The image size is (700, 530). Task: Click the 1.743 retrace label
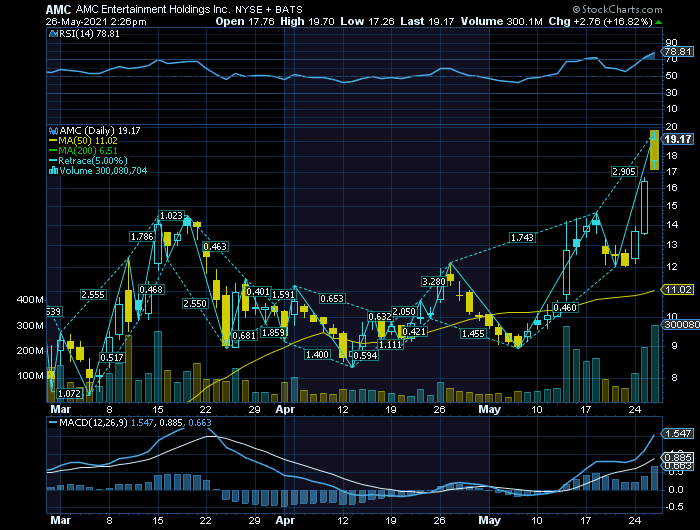522,238
